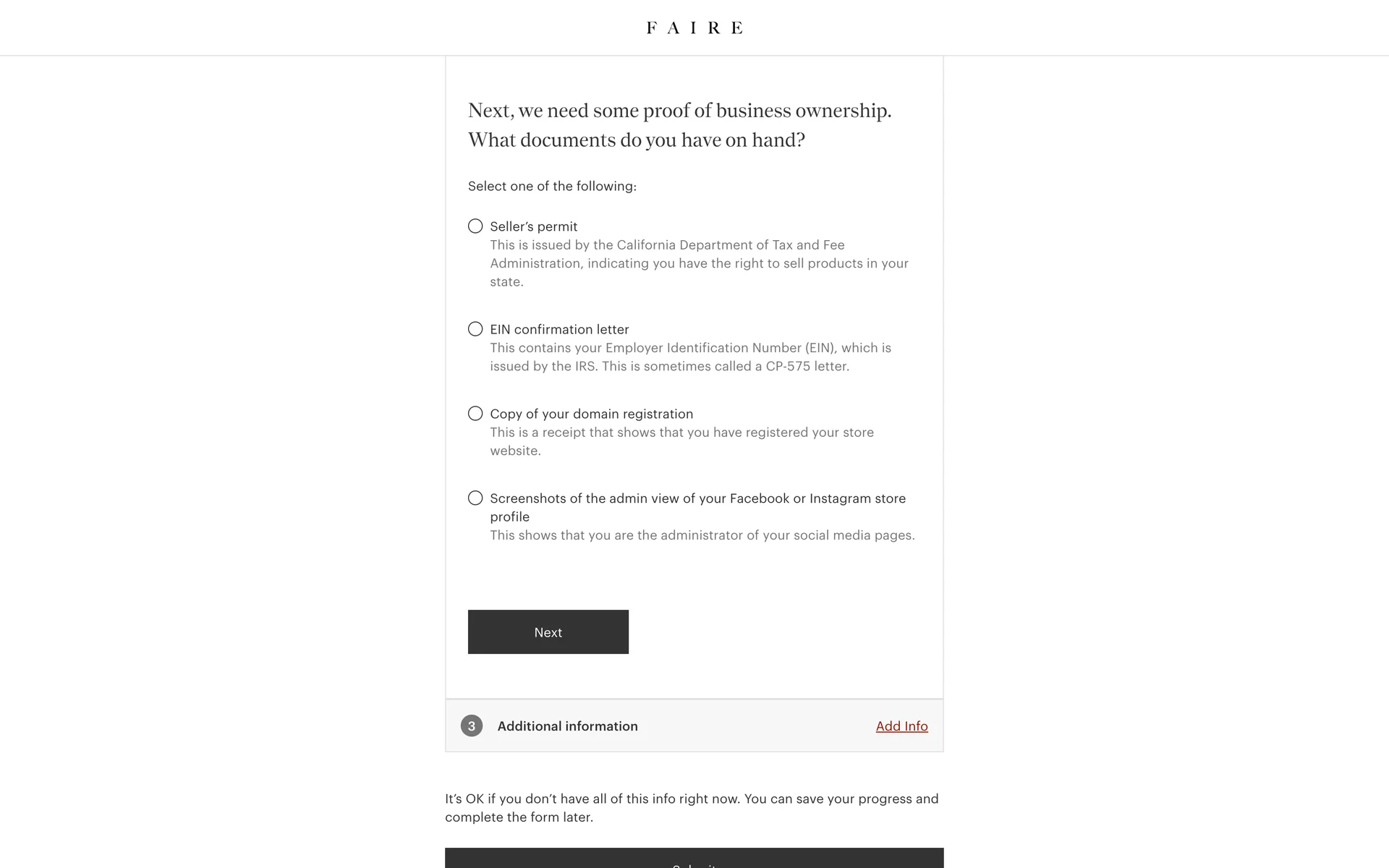Screen dimensions: 1389x868
Task: Click the step 3 number badge
Action: click(x=472, y=726)
